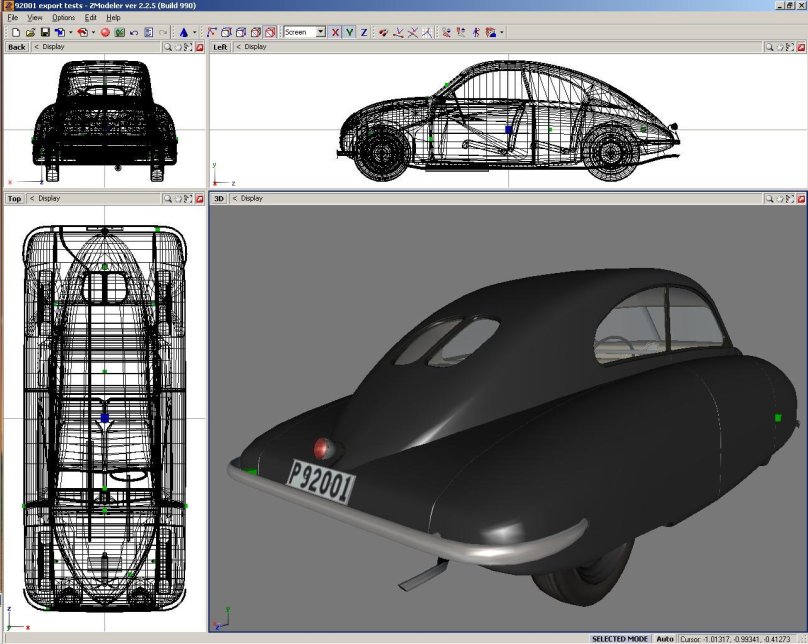Click the Back view label button

click(16, 47)
